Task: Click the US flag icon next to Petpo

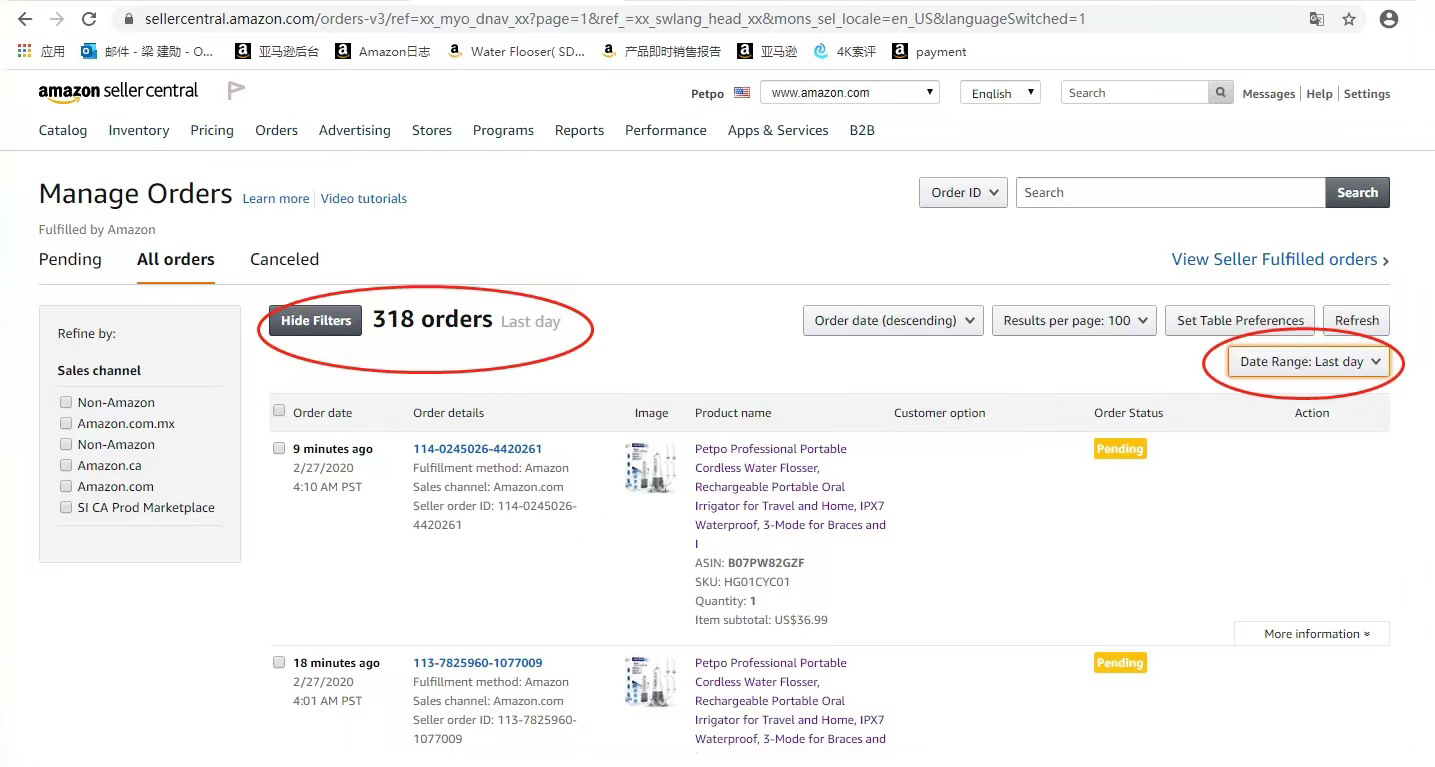Action: (742, 93)
